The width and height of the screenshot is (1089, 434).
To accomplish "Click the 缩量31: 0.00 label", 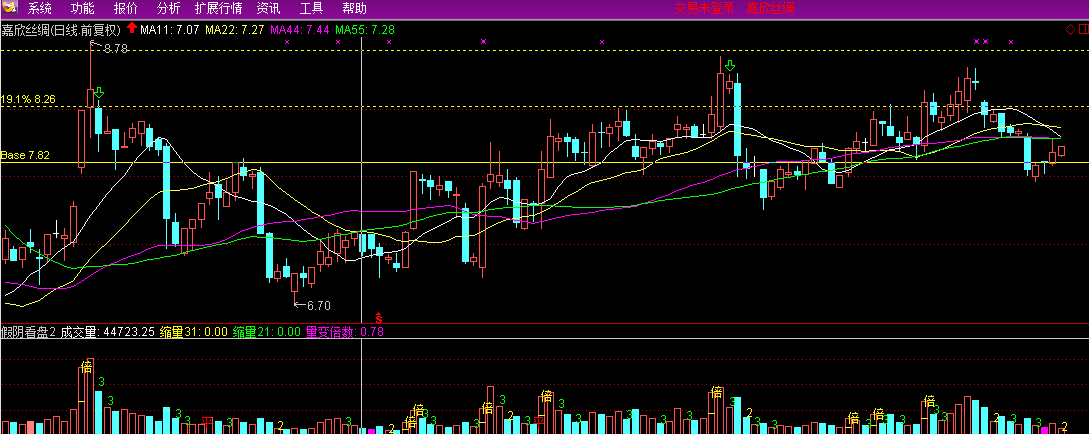I will click(194, 332).
